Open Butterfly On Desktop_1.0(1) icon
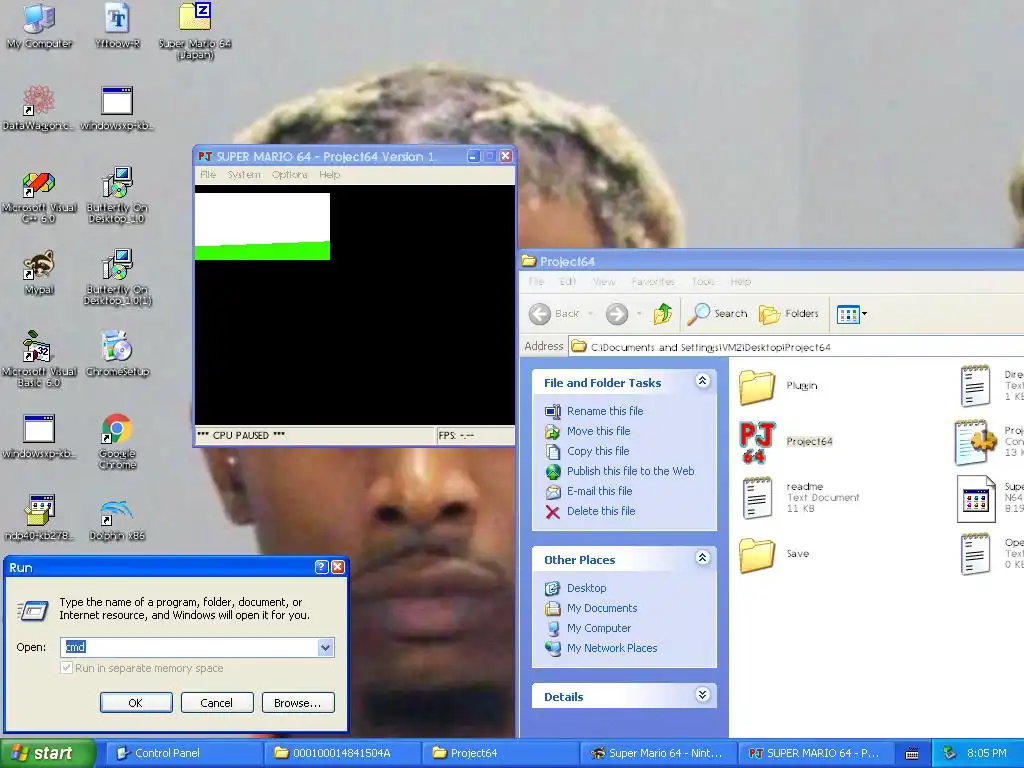 pyautogui.click(x=118, y=277)
